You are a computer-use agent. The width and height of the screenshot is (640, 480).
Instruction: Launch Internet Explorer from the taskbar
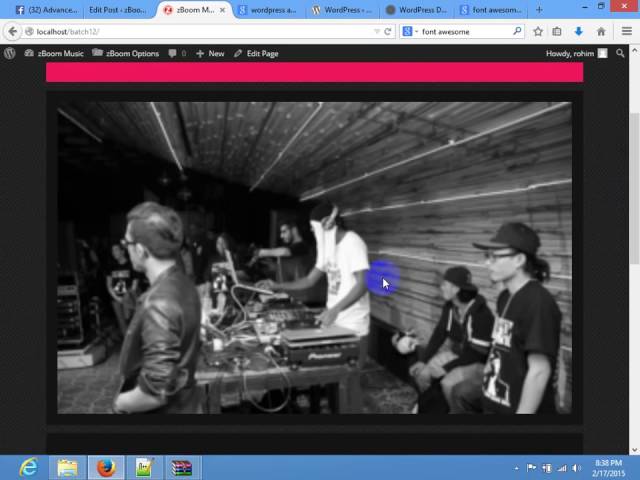click(x=28, y=467)
